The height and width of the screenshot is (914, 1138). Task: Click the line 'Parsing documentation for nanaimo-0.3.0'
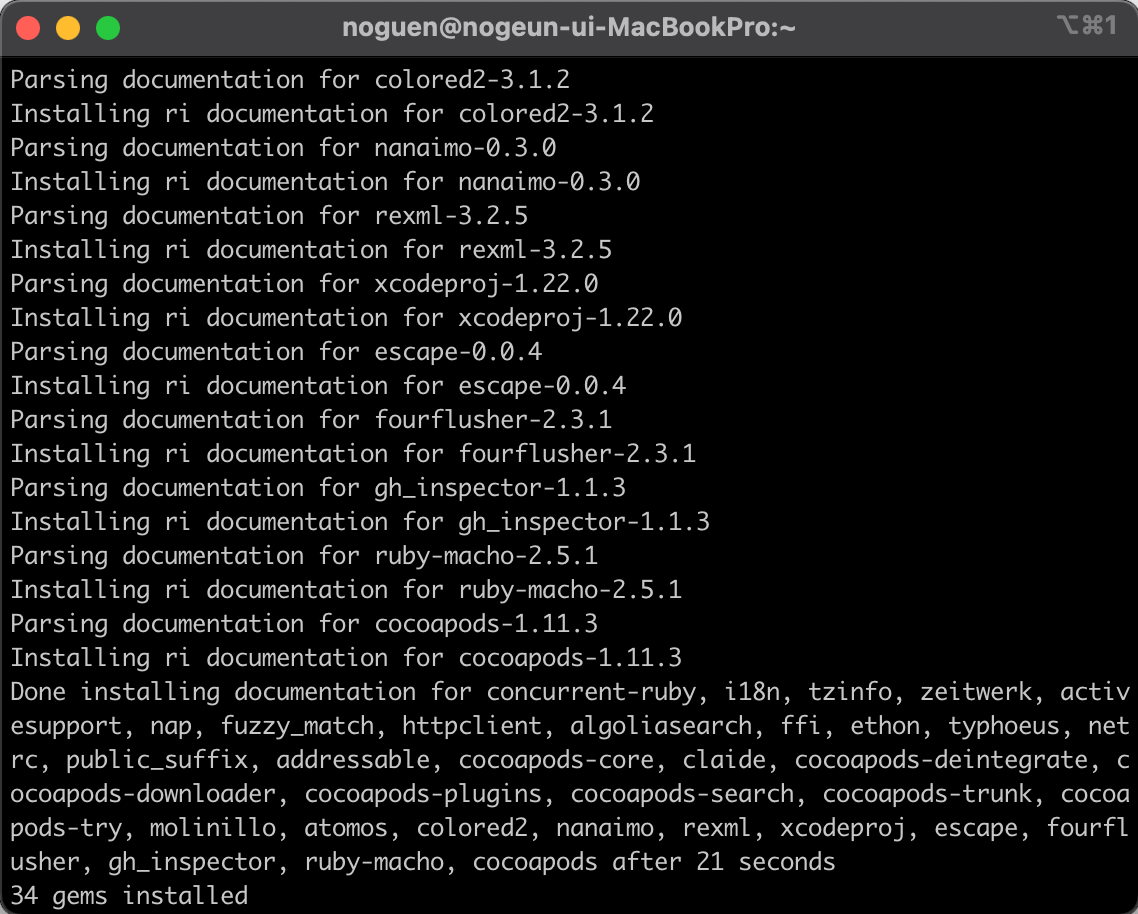283,147
